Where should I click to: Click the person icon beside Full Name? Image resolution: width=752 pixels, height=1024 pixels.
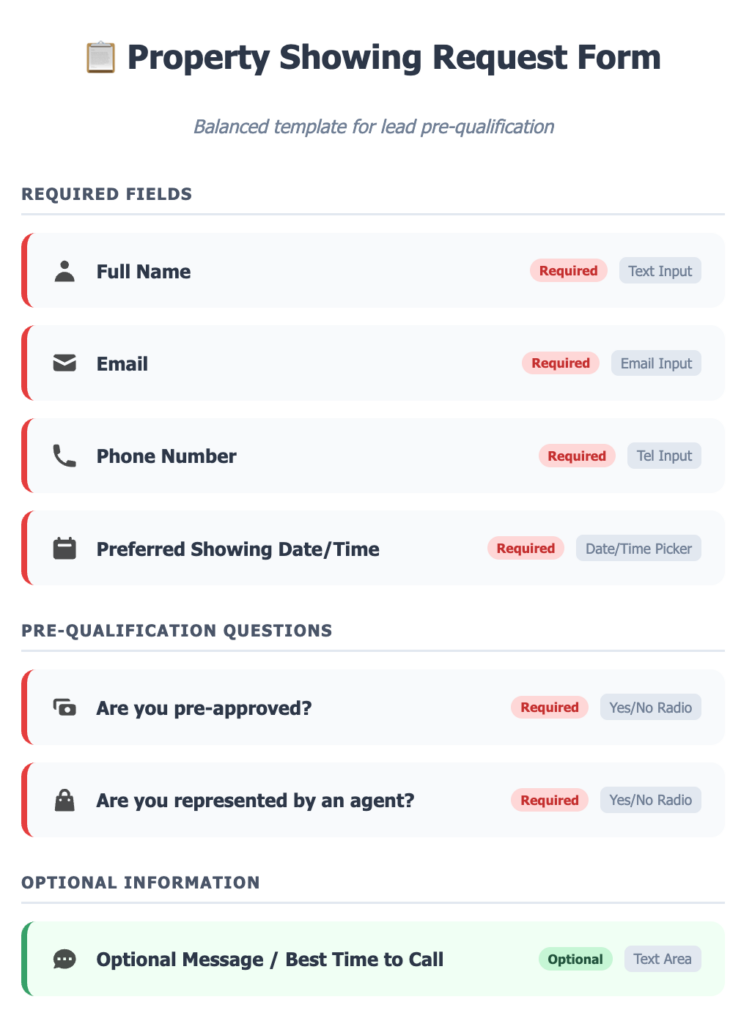[x=65, y=271]
